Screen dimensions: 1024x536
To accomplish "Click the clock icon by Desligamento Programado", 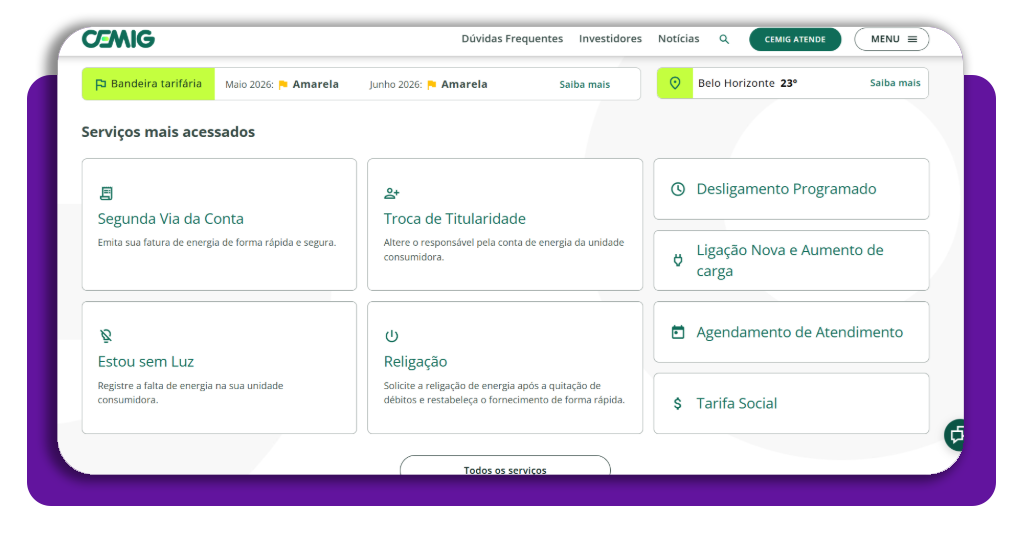I will coord(678,189).
